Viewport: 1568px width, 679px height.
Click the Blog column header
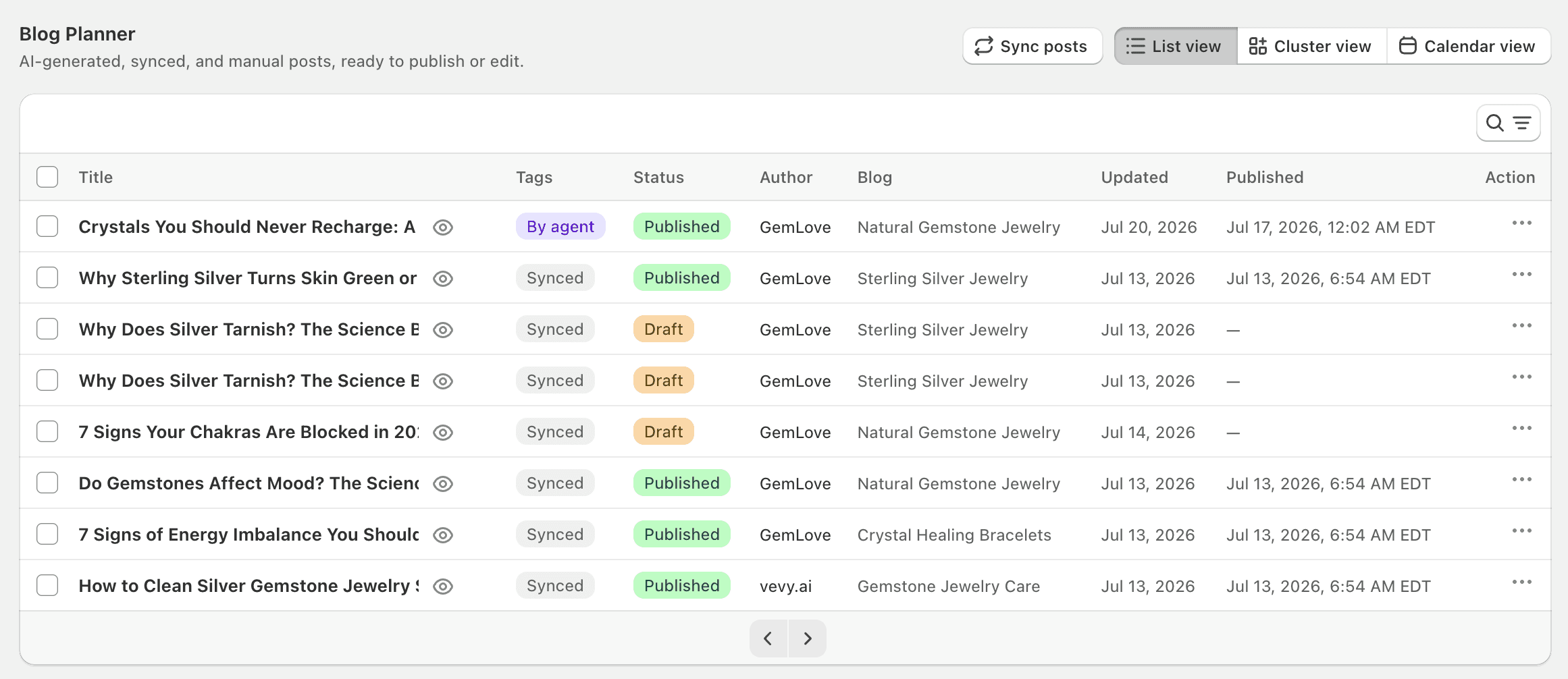click(x=874, y=178)
